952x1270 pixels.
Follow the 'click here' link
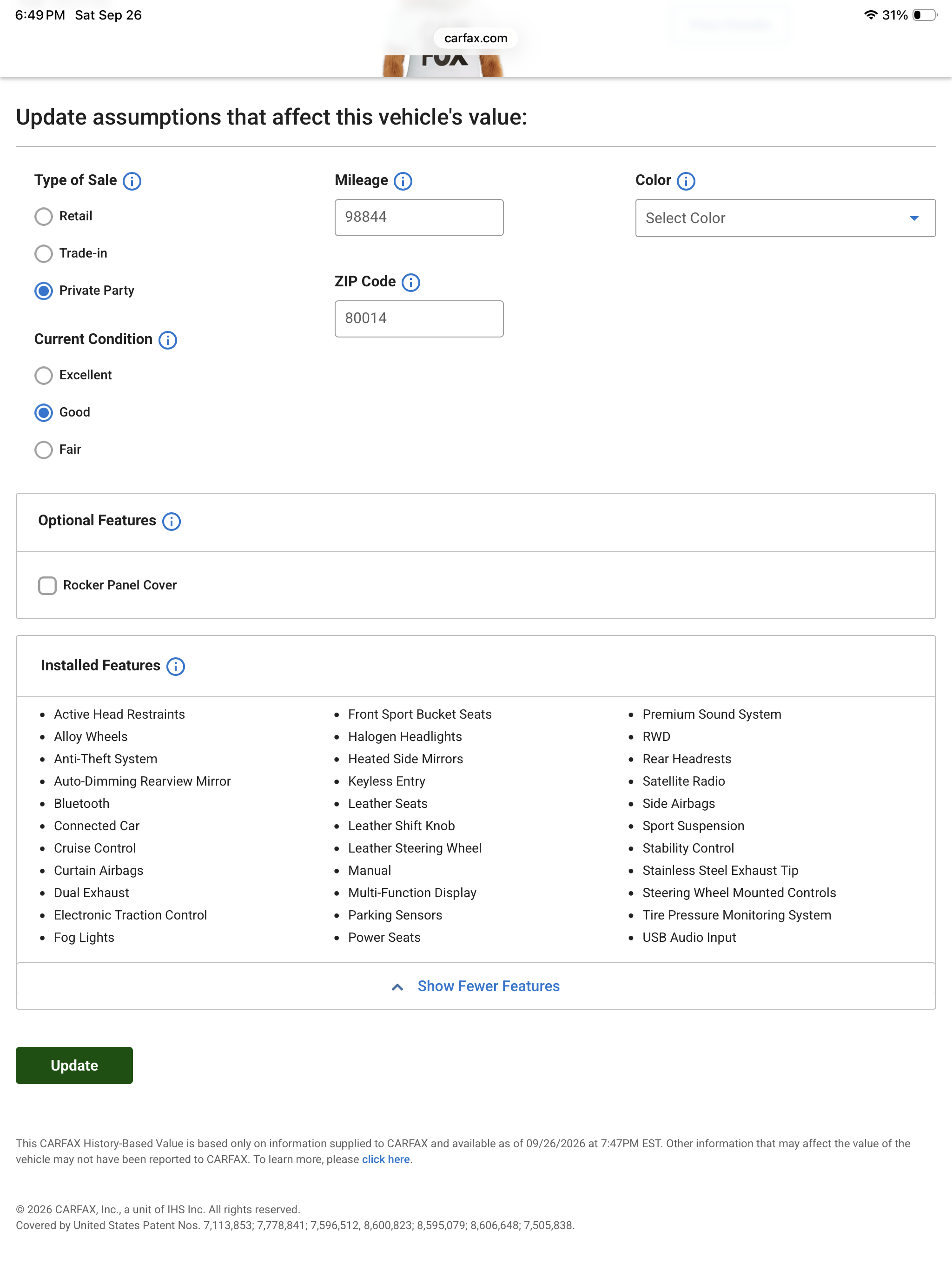[x=385, y=1159]
